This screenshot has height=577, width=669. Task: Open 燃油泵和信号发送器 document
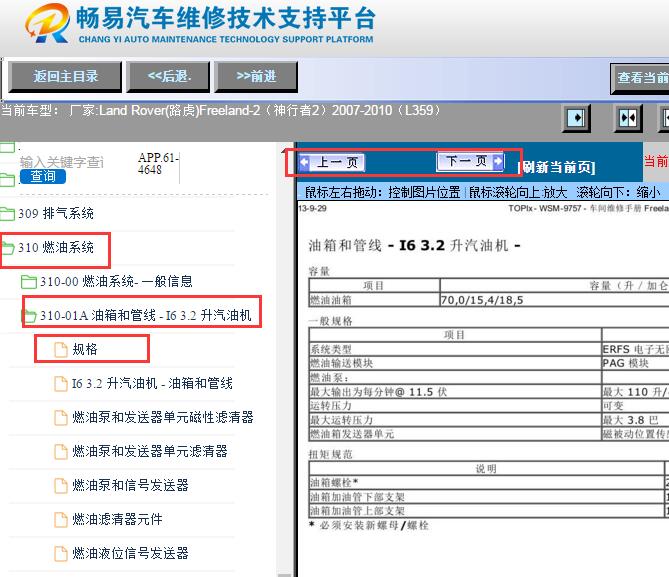point(130,485)
